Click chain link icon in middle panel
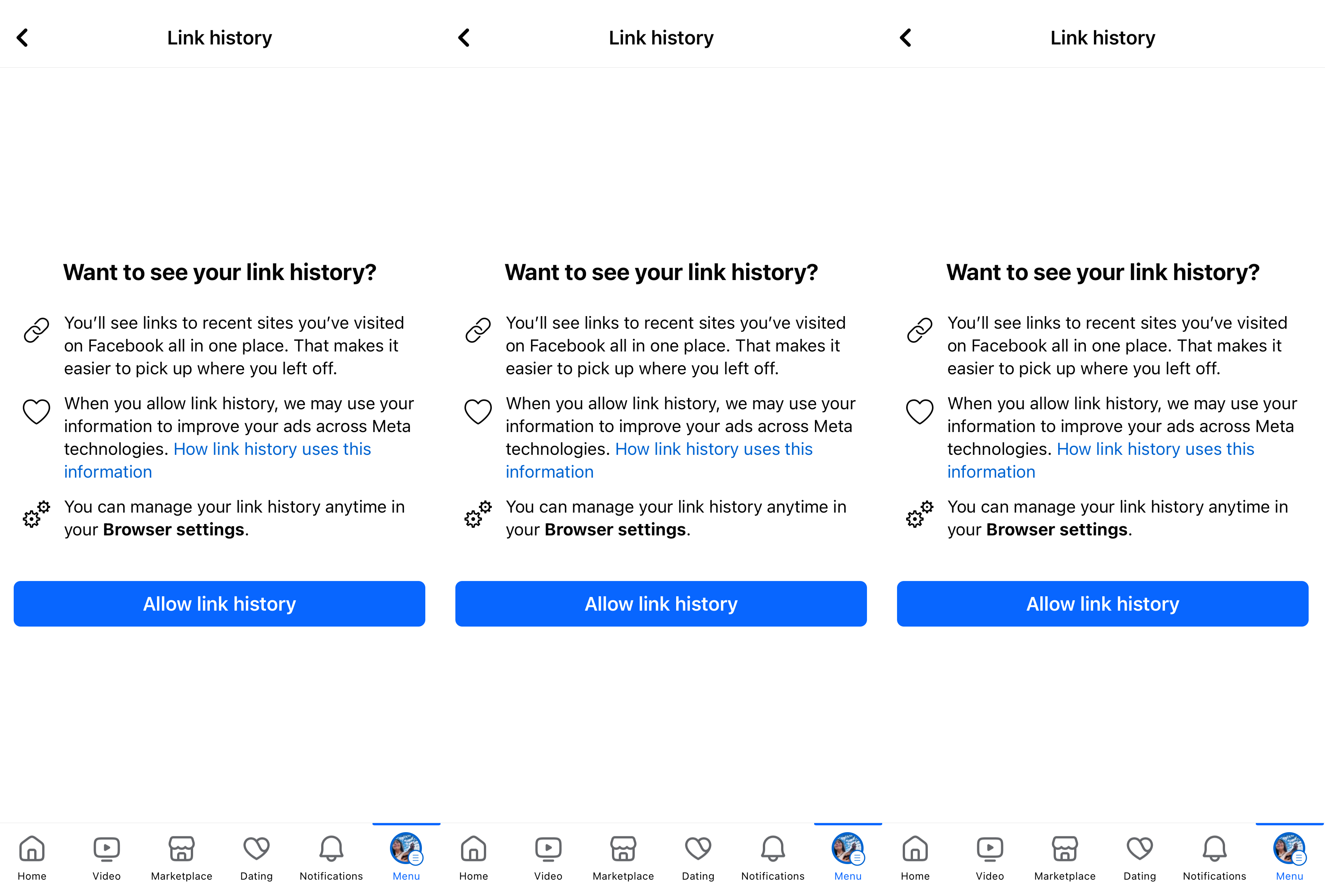1325x896 pixels. [478, 330]
